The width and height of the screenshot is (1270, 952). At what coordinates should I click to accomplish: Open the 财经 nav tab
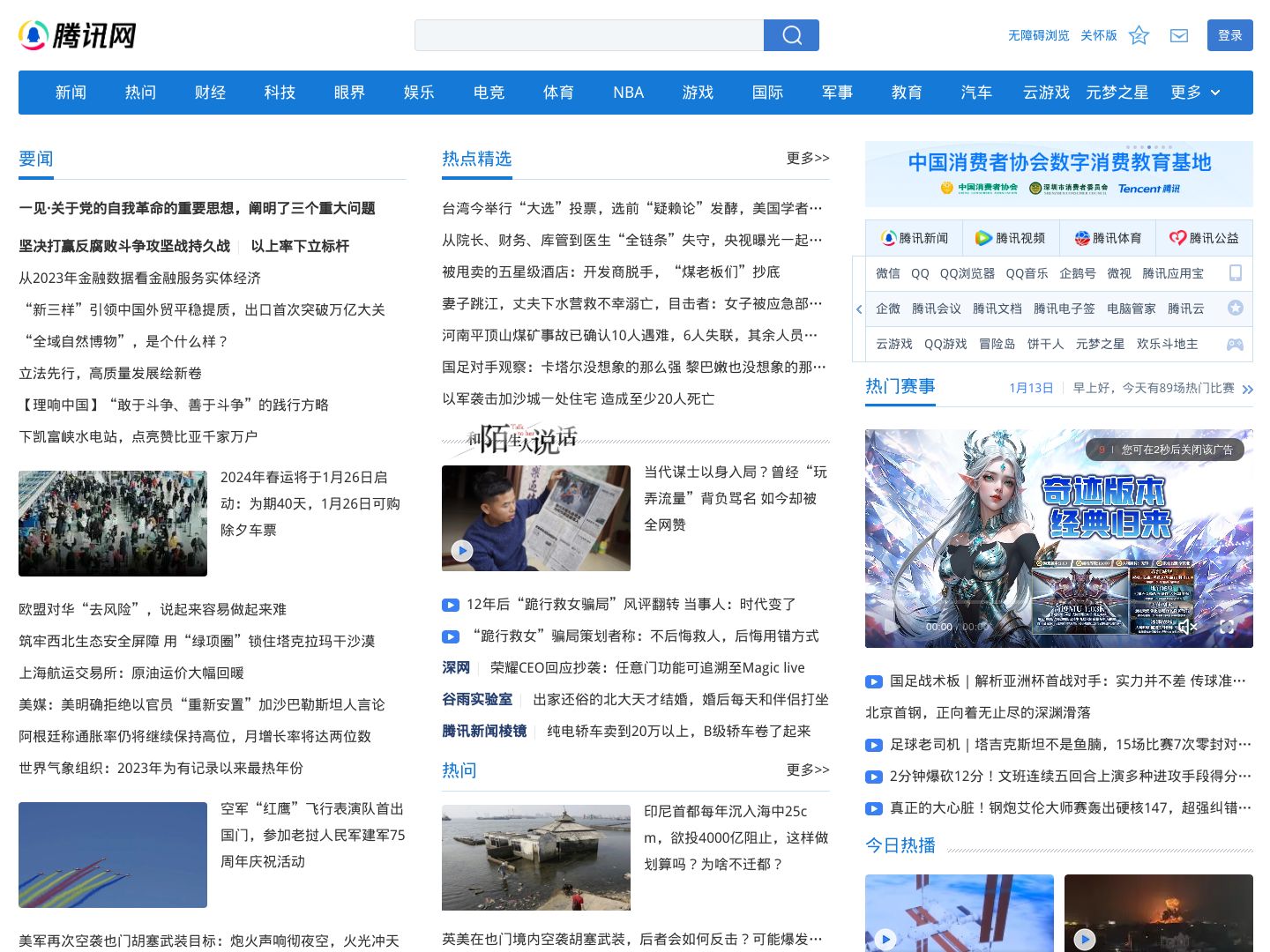pos(210,93)
